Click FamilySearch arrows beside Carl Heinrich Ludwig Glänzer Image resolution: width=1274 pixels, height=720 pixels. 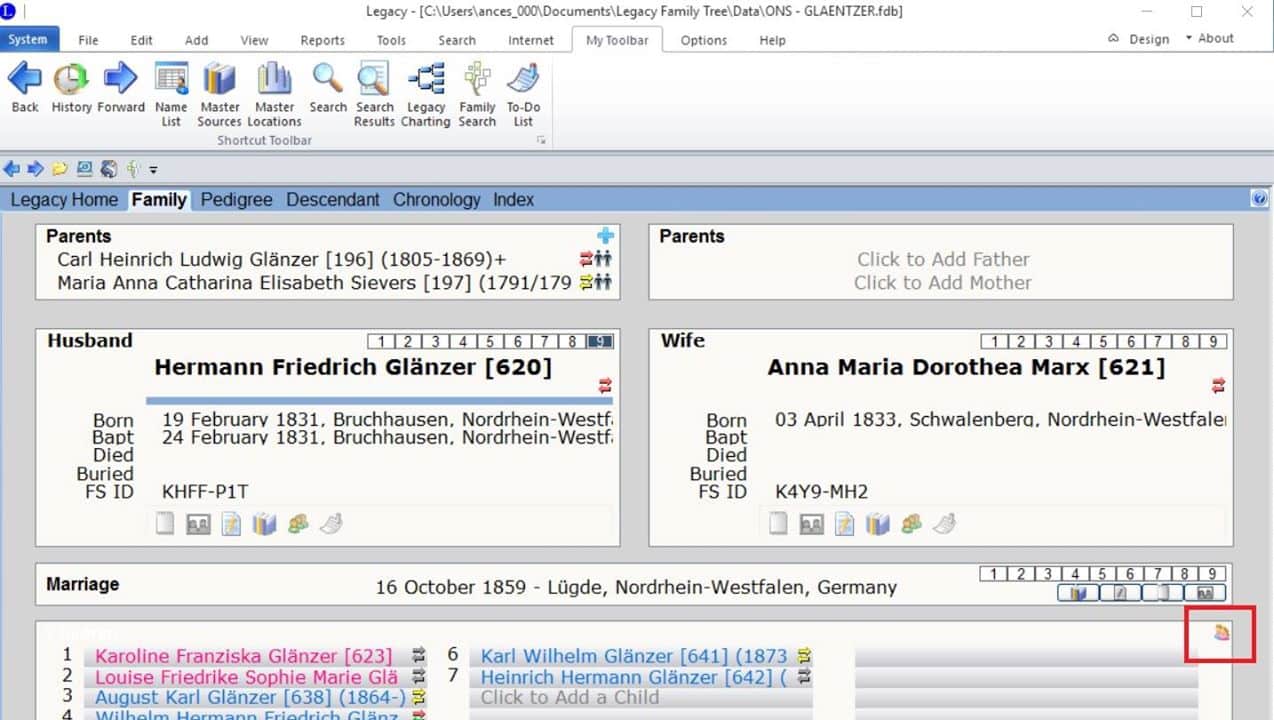tap(586, 259)
